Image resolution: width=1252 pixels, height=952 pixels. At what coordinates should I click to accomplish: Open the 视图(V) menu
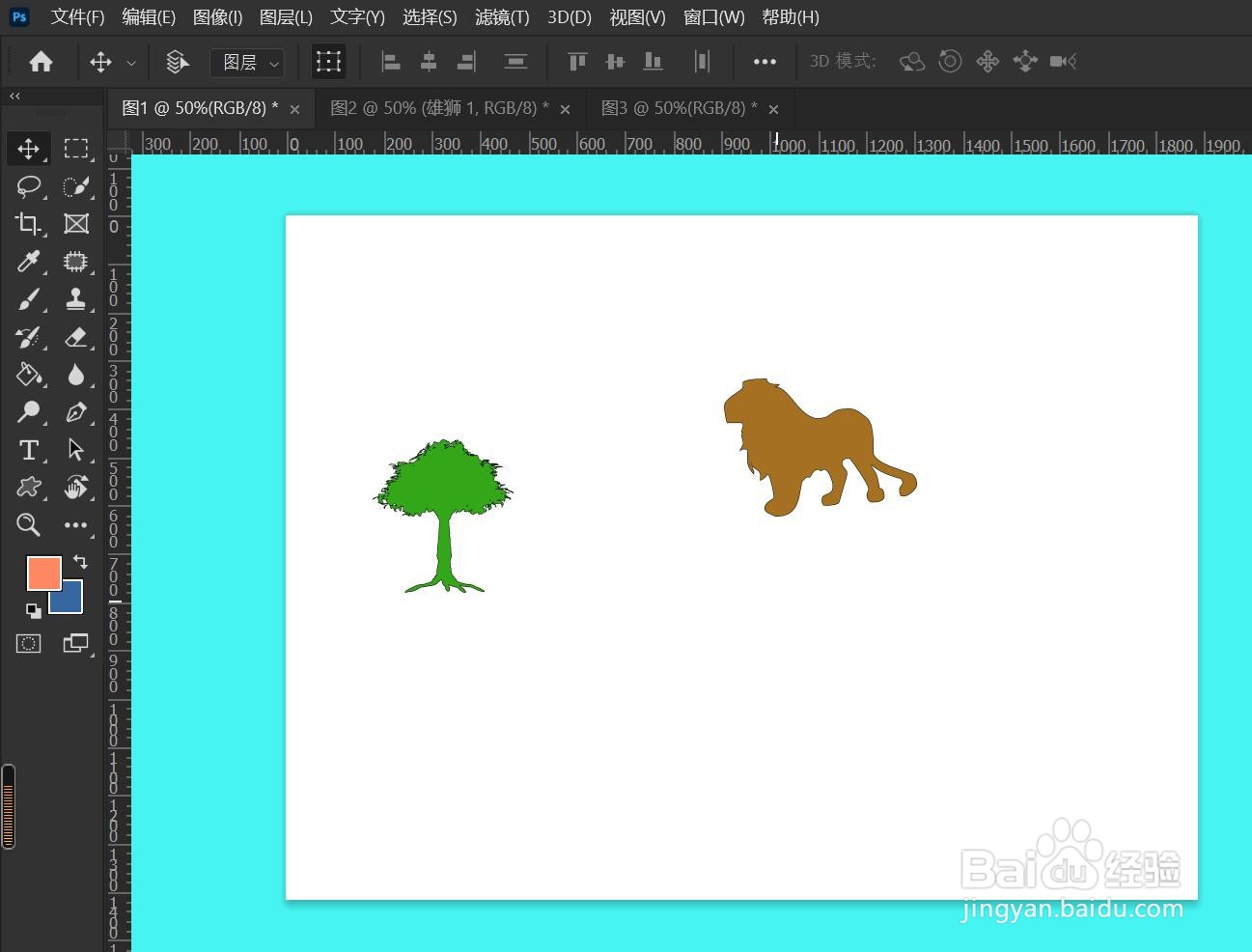[637, 17]
